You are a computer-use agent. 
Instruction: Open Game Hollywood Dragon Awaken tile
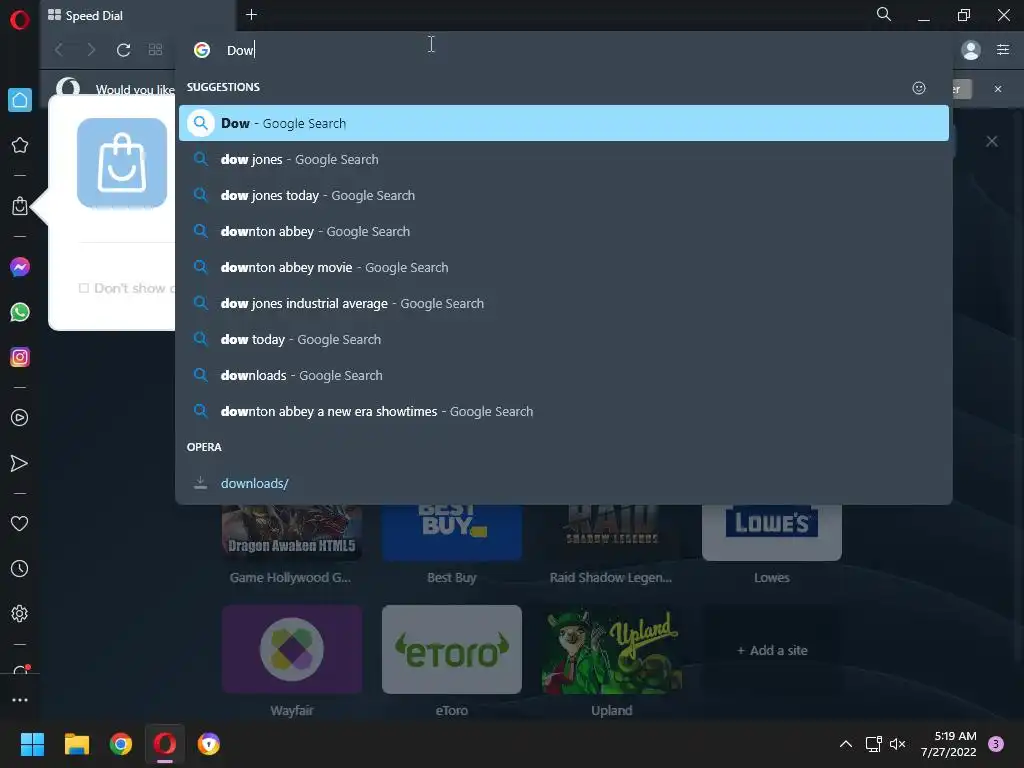(x=291, y=532)
